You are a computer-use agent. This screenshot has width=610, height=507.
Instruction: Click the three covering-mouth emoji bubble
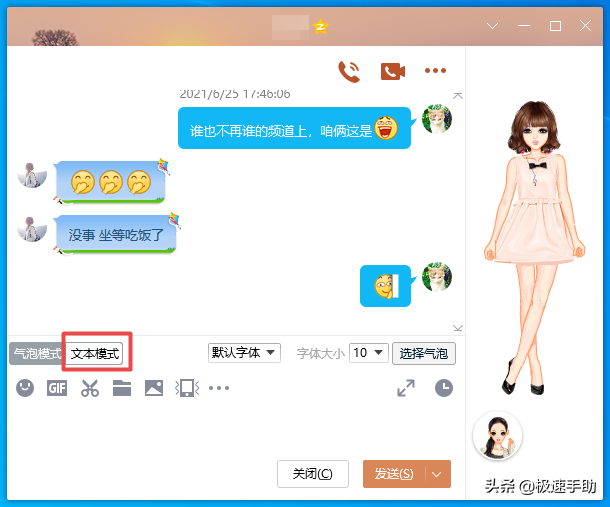click(110, 182)
